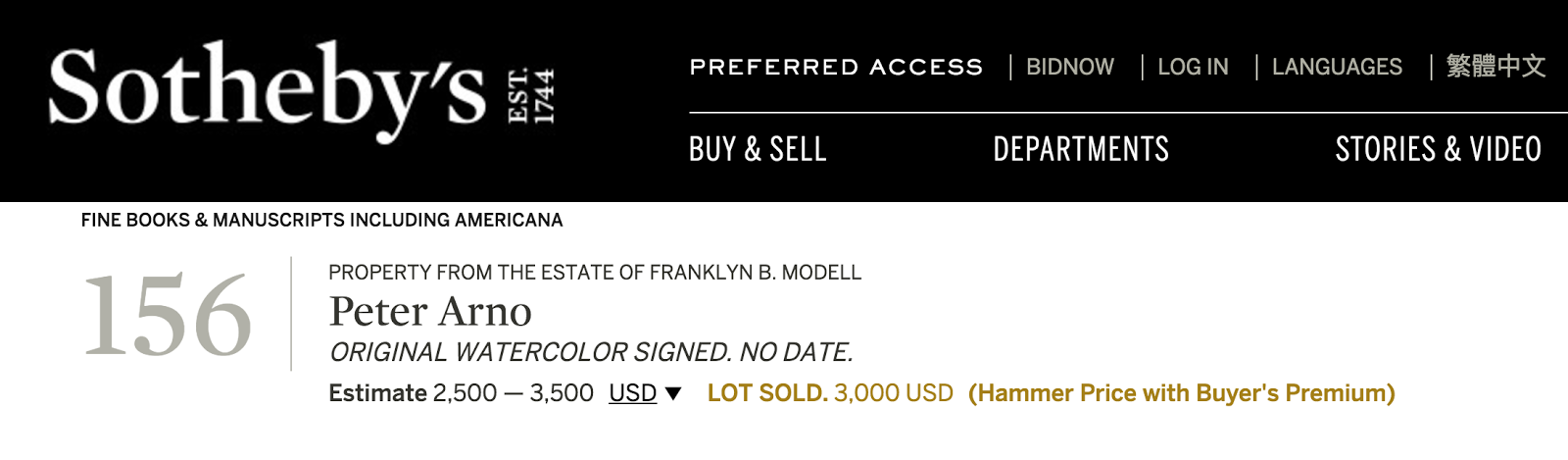Click Property from the Estate heading
This screenshot has width=1568, height=460.
595,273
